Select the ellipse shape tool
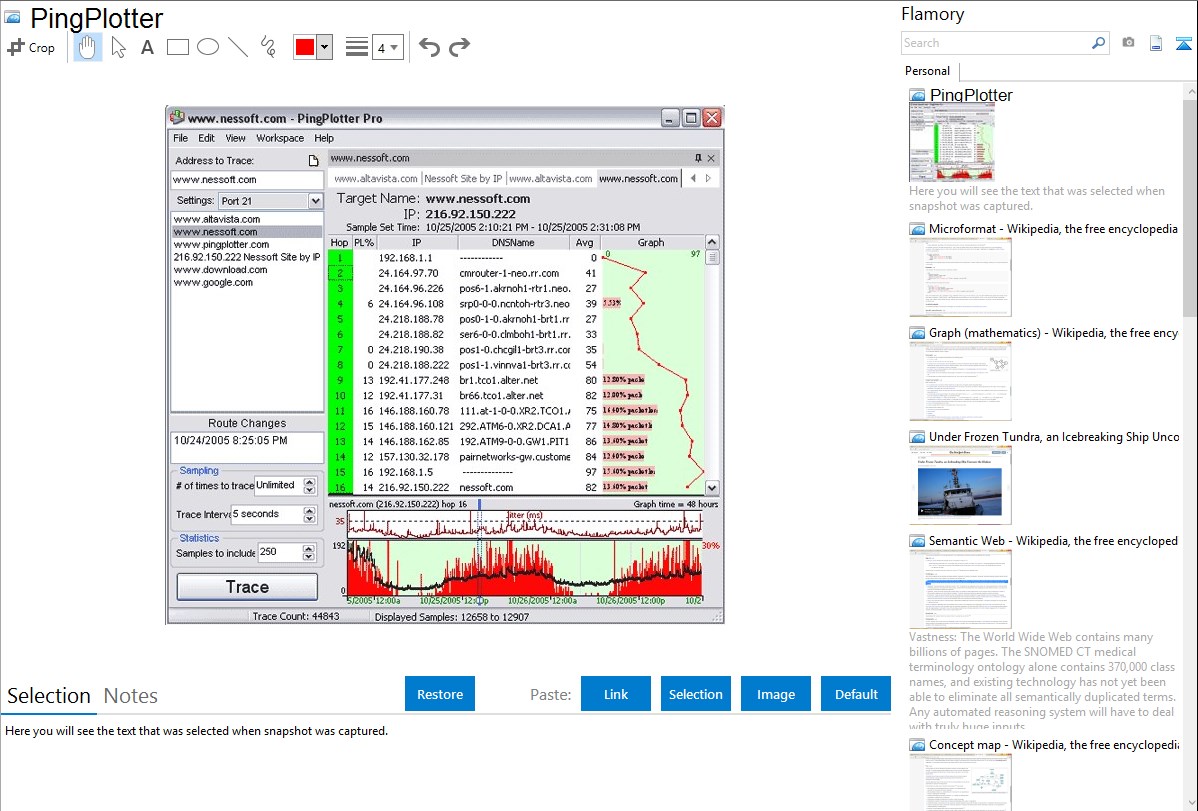The image size is (1198, 811). 207,47
